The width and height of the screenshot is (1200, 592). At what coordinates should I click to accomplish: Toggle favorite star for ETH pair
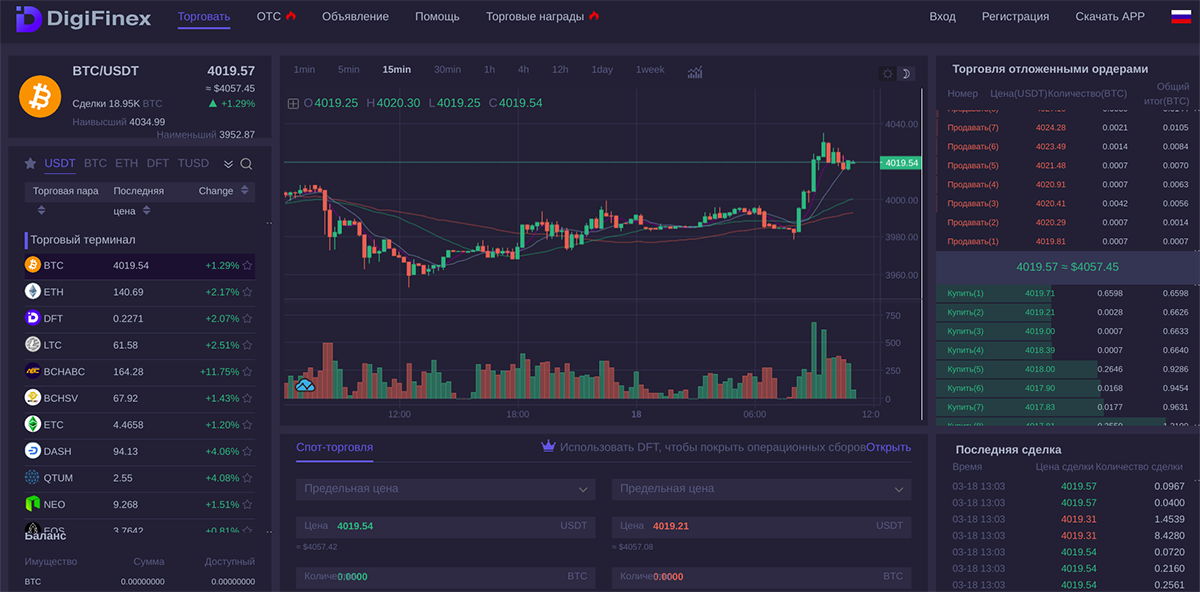point(247,292)
